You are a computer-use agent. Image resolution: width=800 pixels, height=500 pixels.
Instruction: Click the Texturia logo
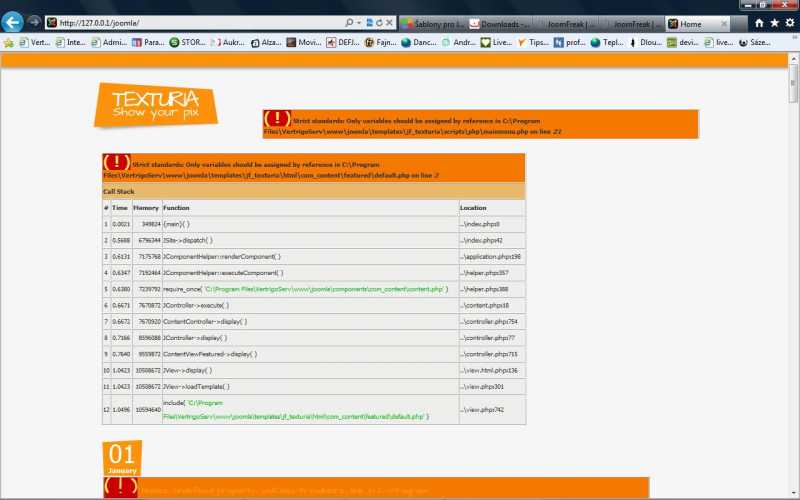155,105
